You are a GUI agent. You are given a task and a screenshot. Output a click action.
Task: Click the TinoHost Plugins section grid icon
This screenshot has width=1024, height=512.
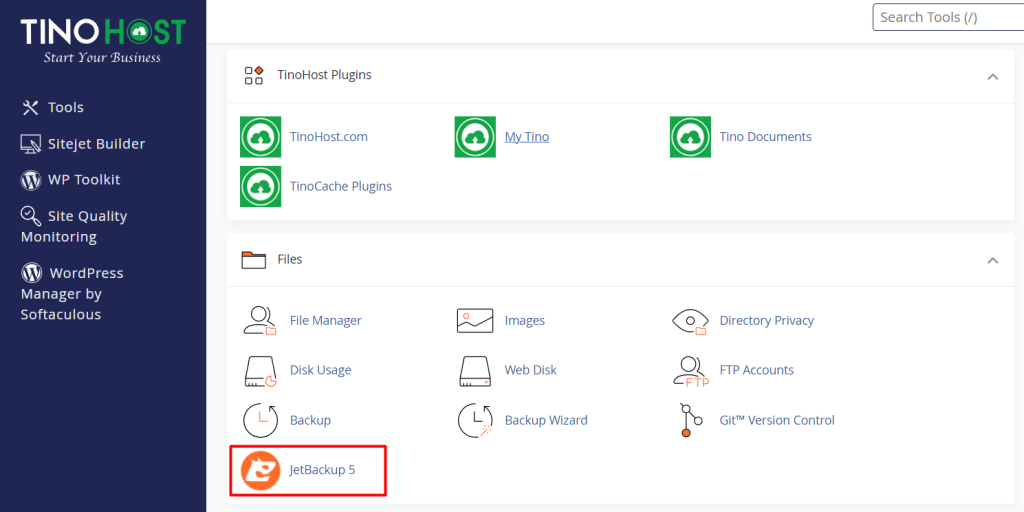(x=253, y=75)
